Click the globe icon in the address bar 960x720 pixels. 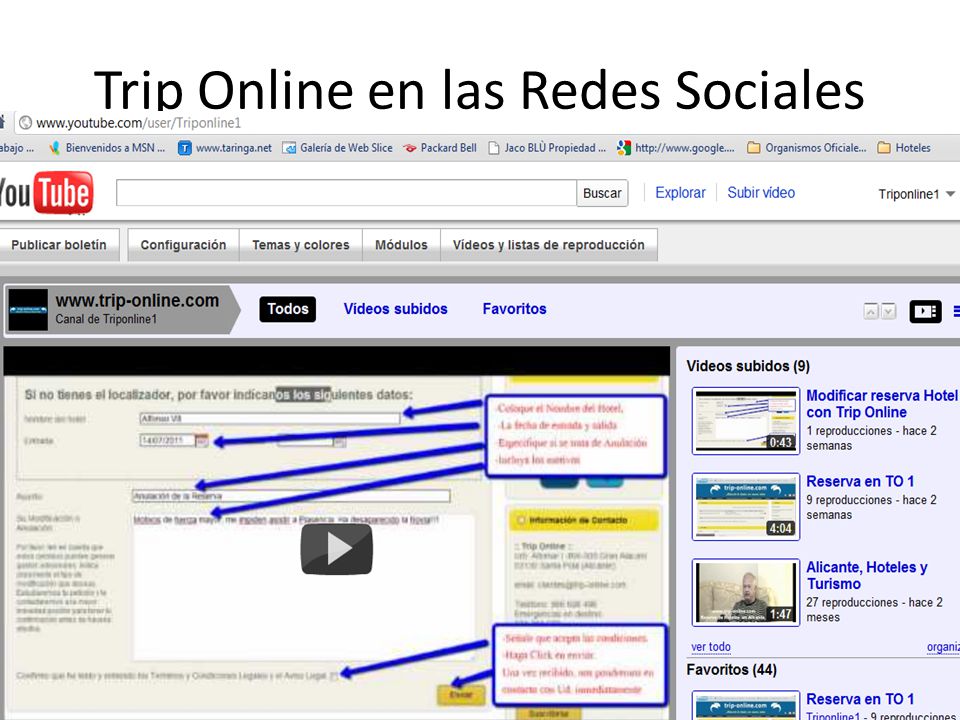click(25, 123)
